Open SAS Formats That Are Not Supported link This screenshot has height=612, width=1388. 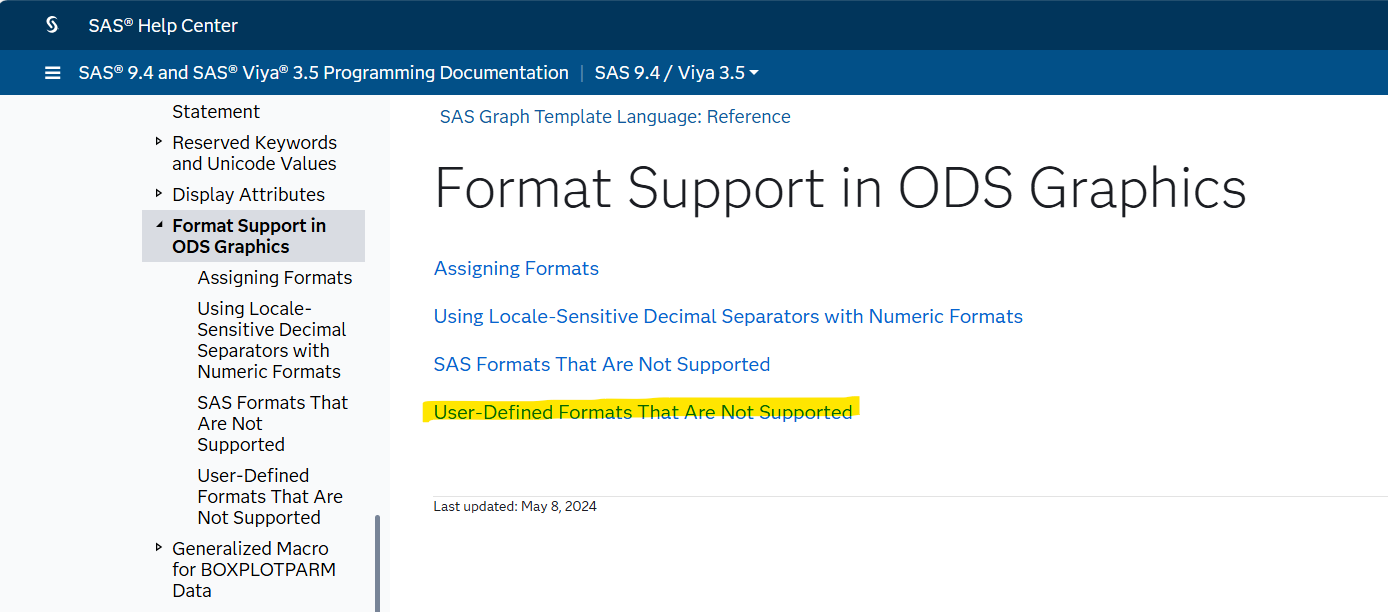point(602,364)
